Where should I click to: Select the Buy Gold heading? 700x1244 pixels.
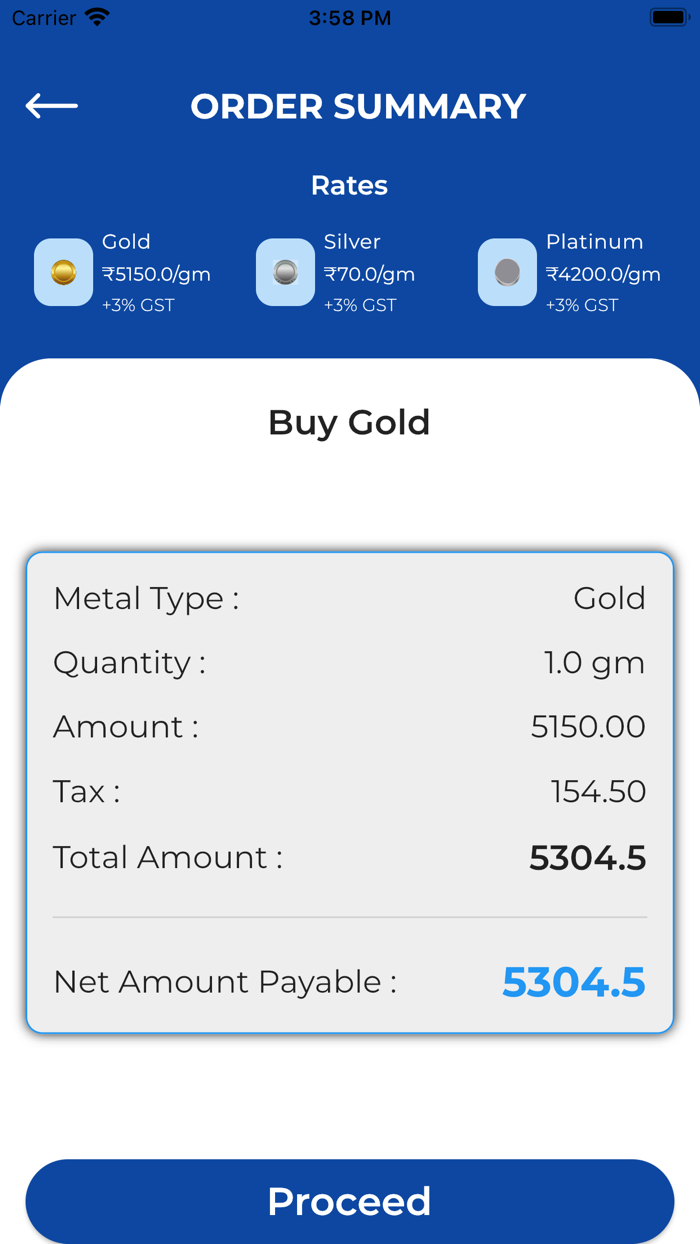click(349, 422)
